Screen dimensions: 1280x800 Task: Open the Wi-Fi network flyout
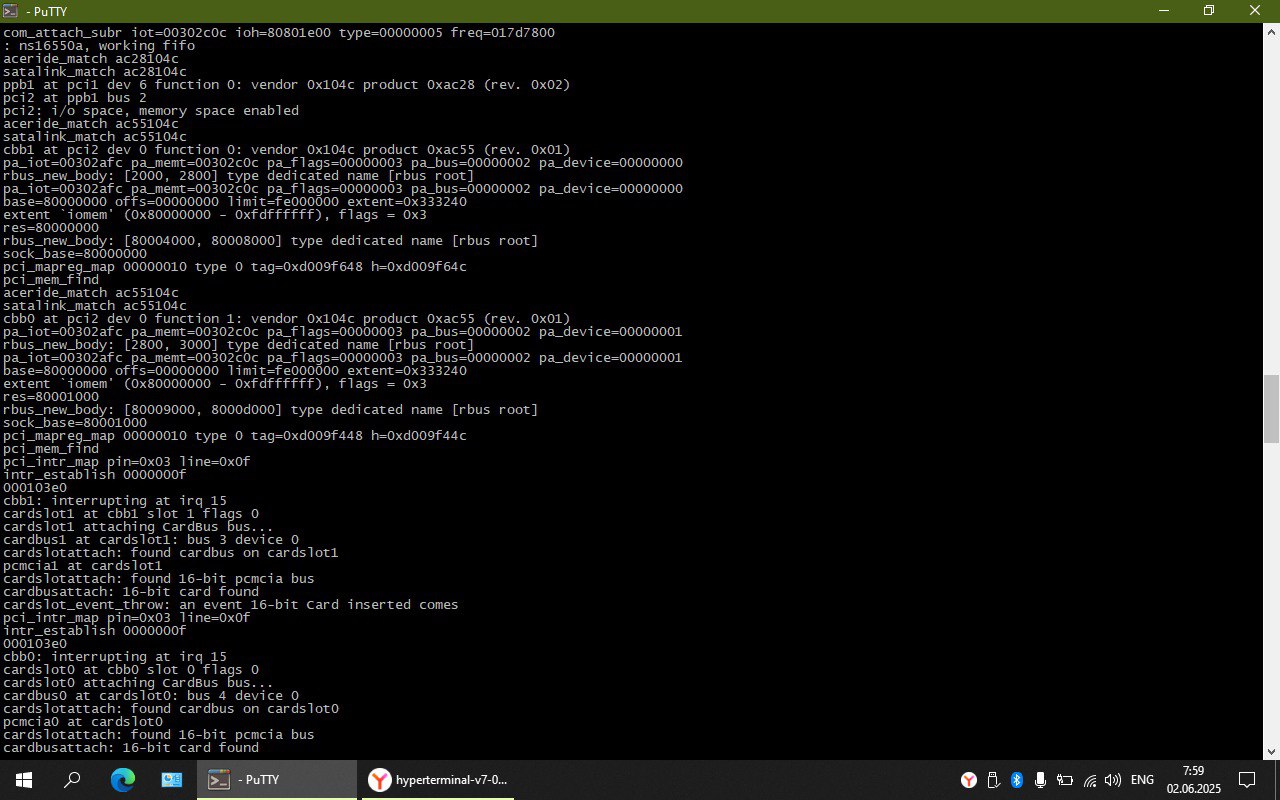[1090, 780]
